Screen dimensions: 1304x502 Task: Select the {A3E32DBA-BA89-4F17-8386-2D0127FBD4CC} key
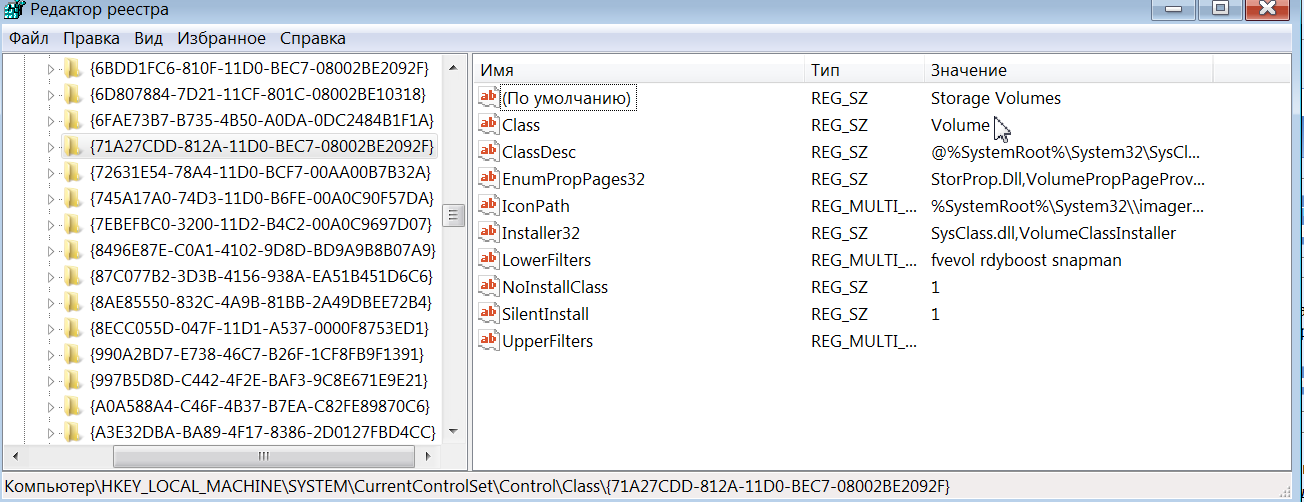point(262,432)
